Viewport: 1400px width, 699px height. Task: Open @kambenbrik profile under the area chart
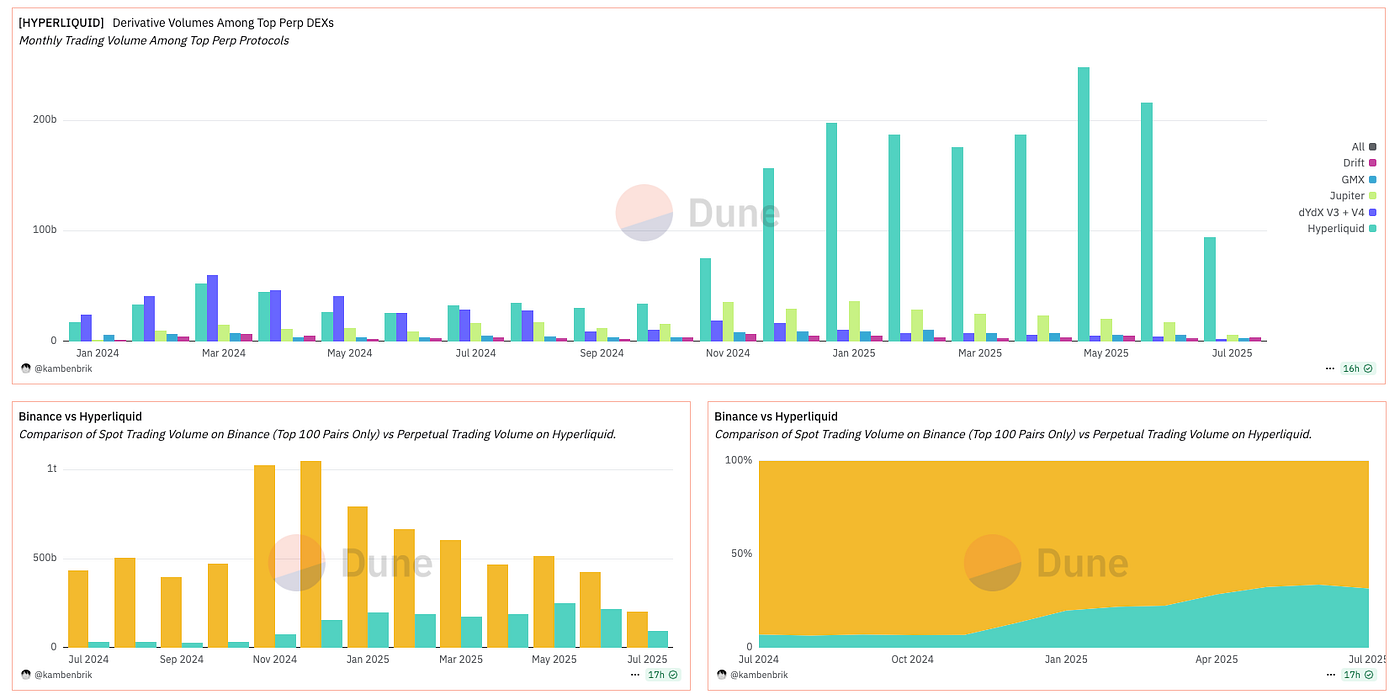point(758,675)
